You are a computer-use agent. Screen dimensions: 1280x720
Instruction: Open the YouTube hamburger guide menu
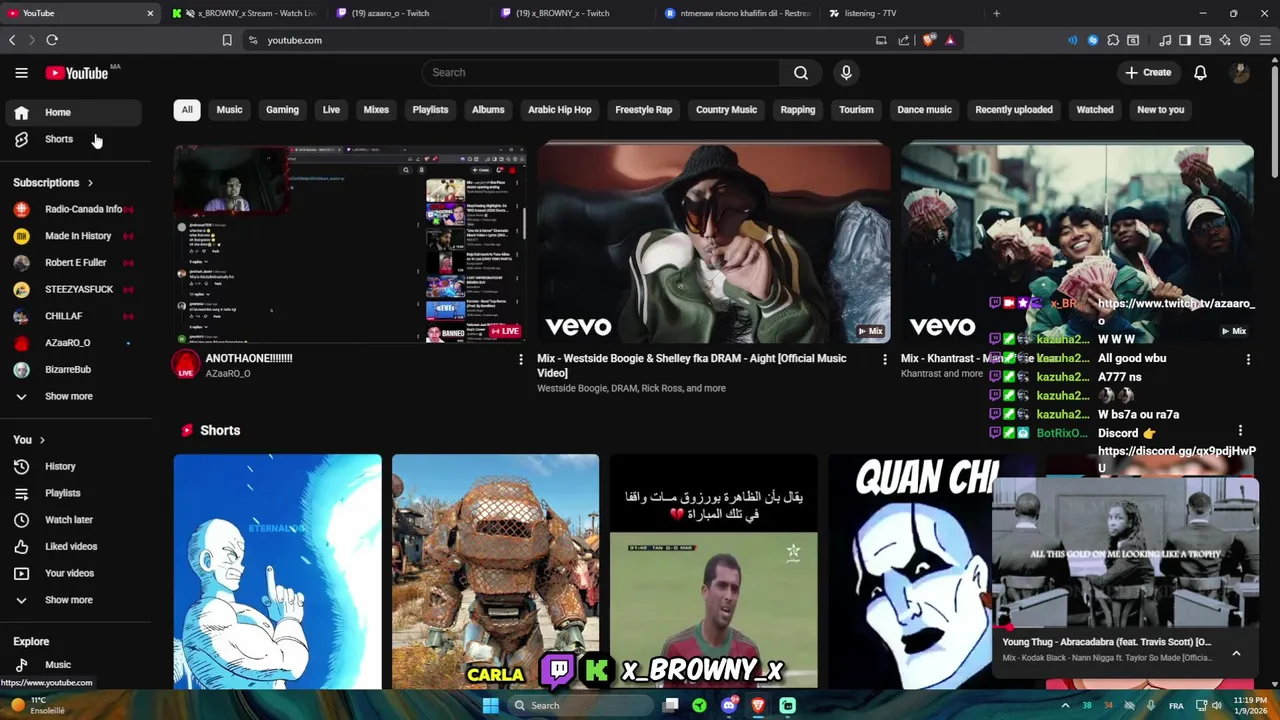[21, 72]
